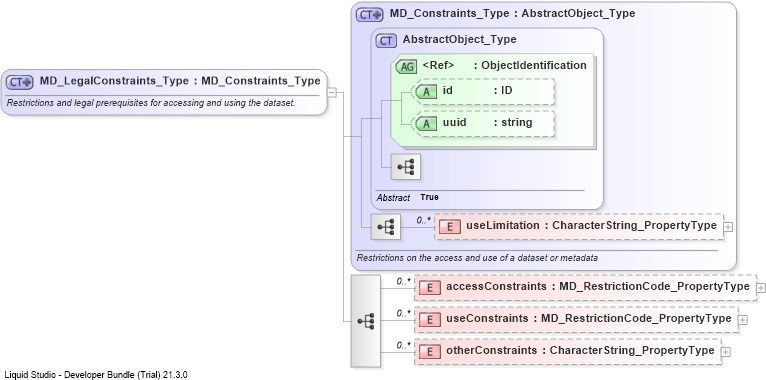Image resolution: width=766 pixels, height=380 pixels.
Task: Select the id : ID attribute
Action: (x=484, y=91)
